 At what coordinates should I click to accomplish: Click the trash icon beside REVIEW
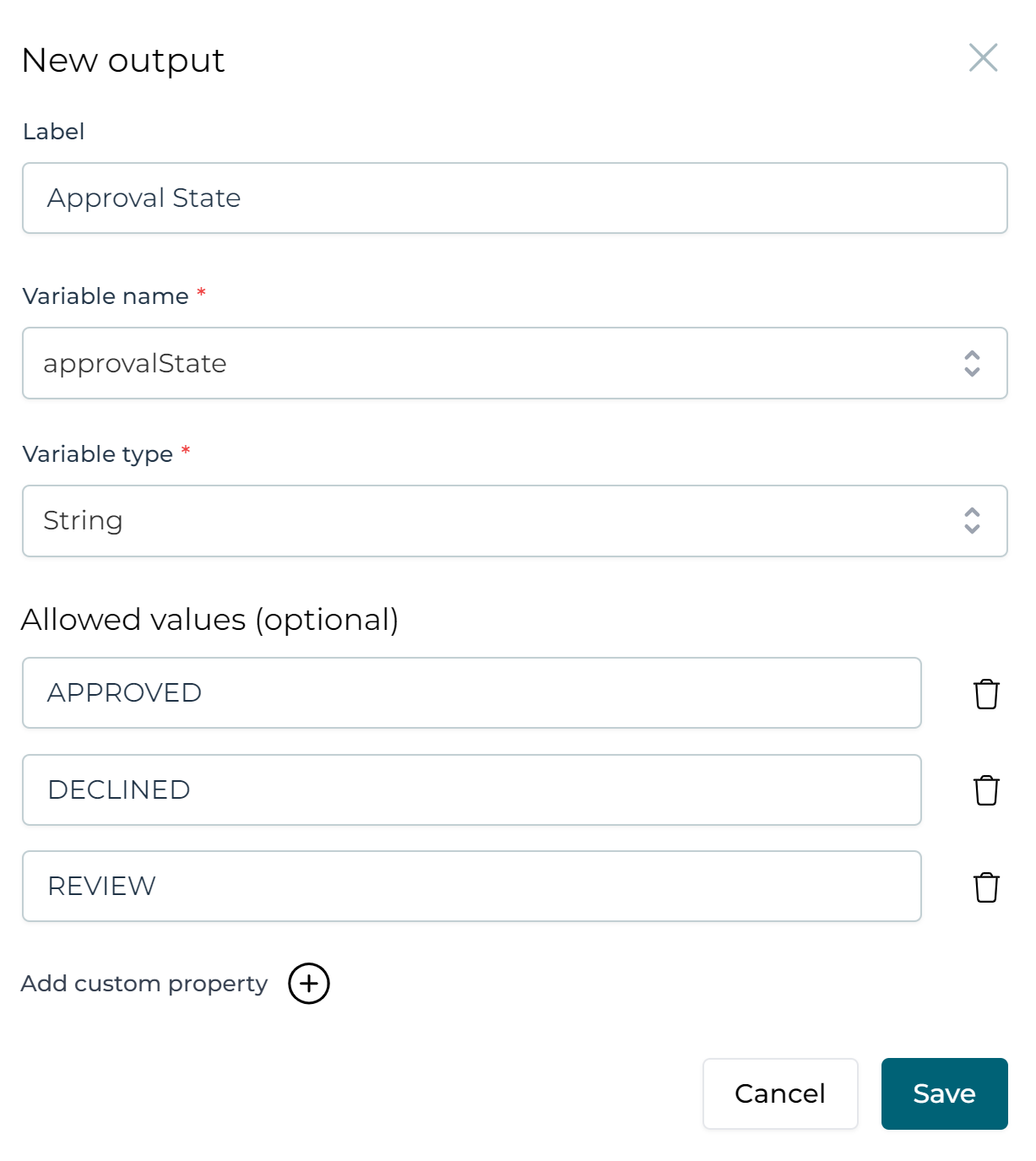985,887
